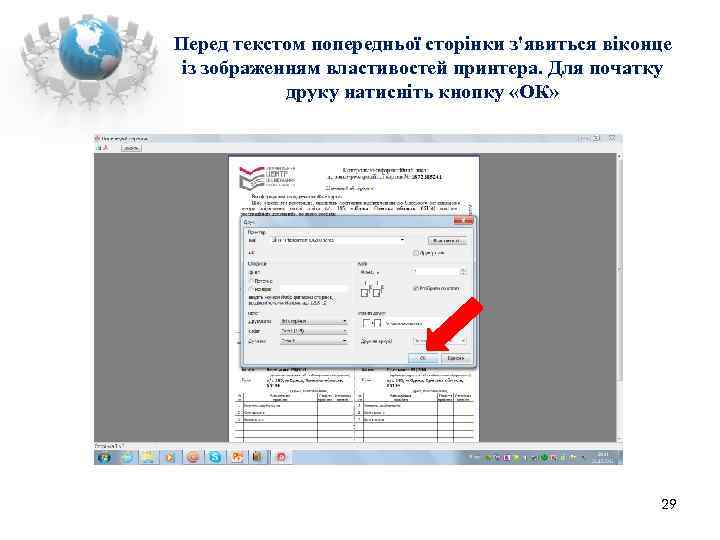
Task: Maximize the print preview window
Action: (596, 138)
